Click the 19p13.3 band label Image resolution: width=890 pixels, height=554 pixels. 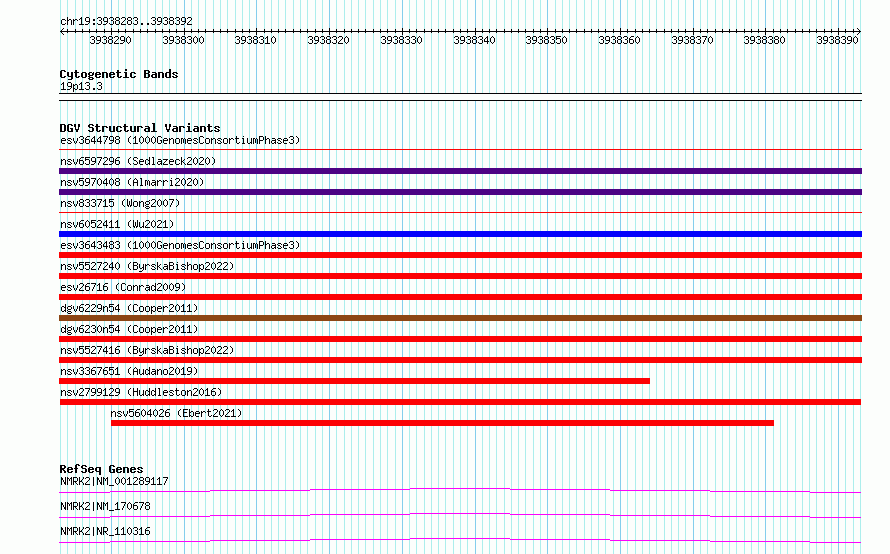click(x=81, y=86)
